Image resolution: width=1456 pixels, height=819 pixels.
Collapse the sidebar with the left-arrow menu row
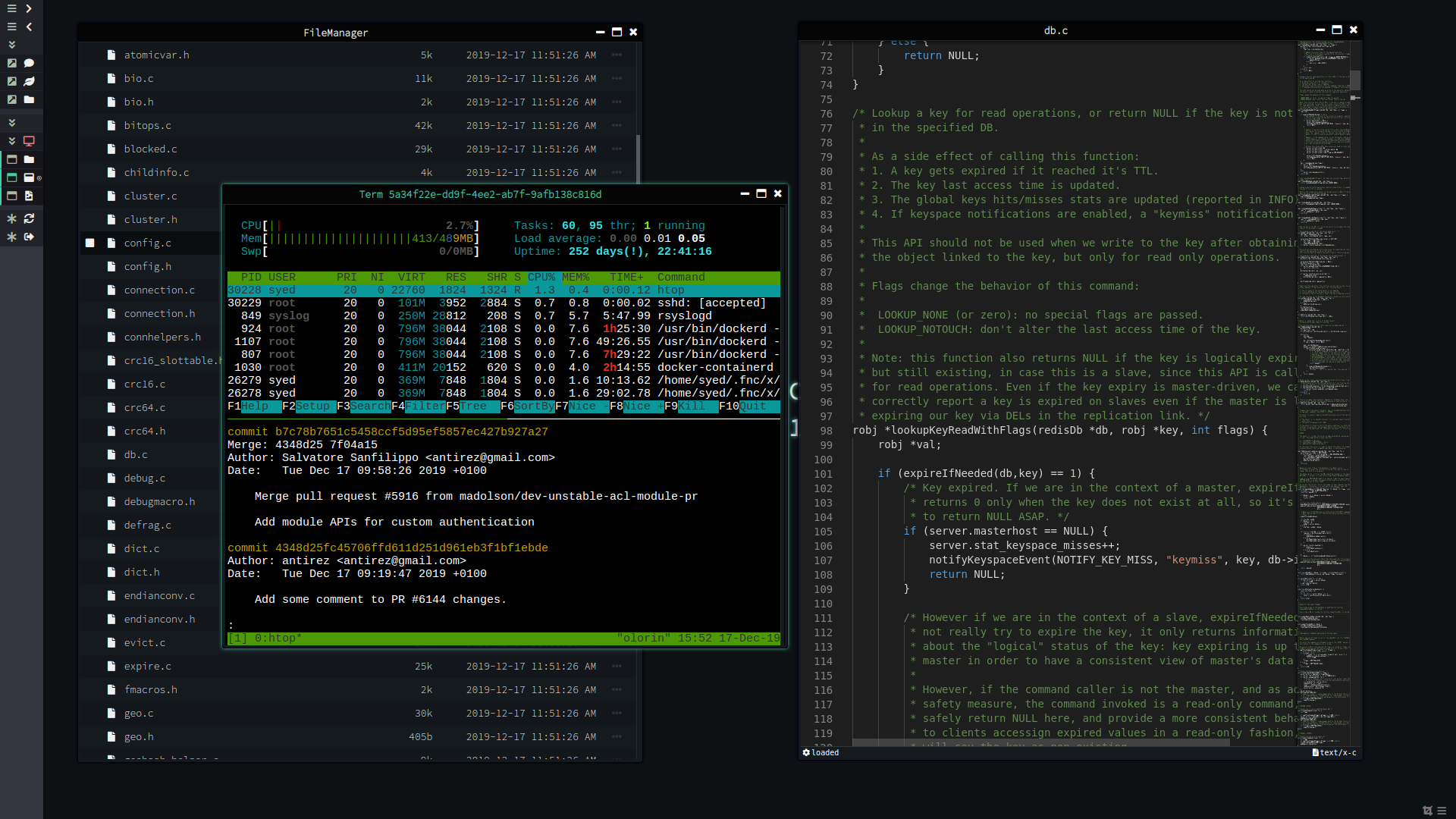[20, 27]
